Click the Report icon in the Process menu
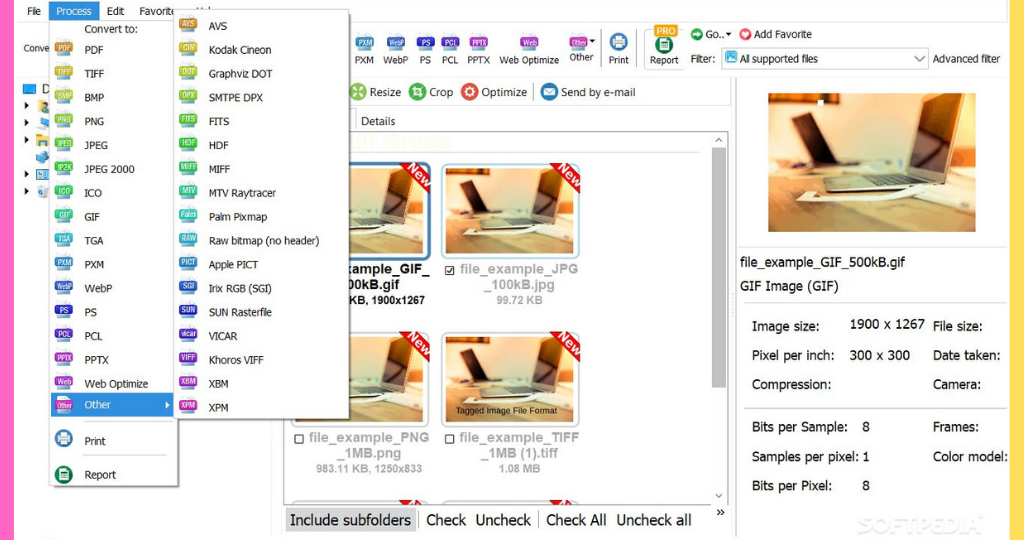This screenshot has width=1024, height=540. pos(64,475)
